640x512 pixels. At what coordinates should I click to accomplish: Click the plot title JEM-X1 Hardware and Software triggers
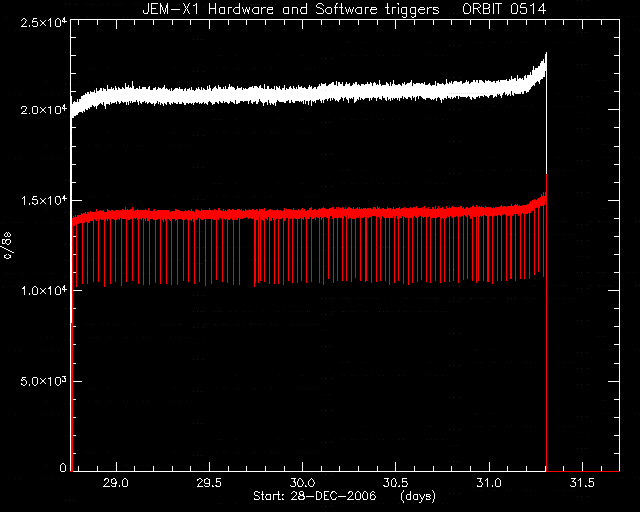click(x=291, y=9)
